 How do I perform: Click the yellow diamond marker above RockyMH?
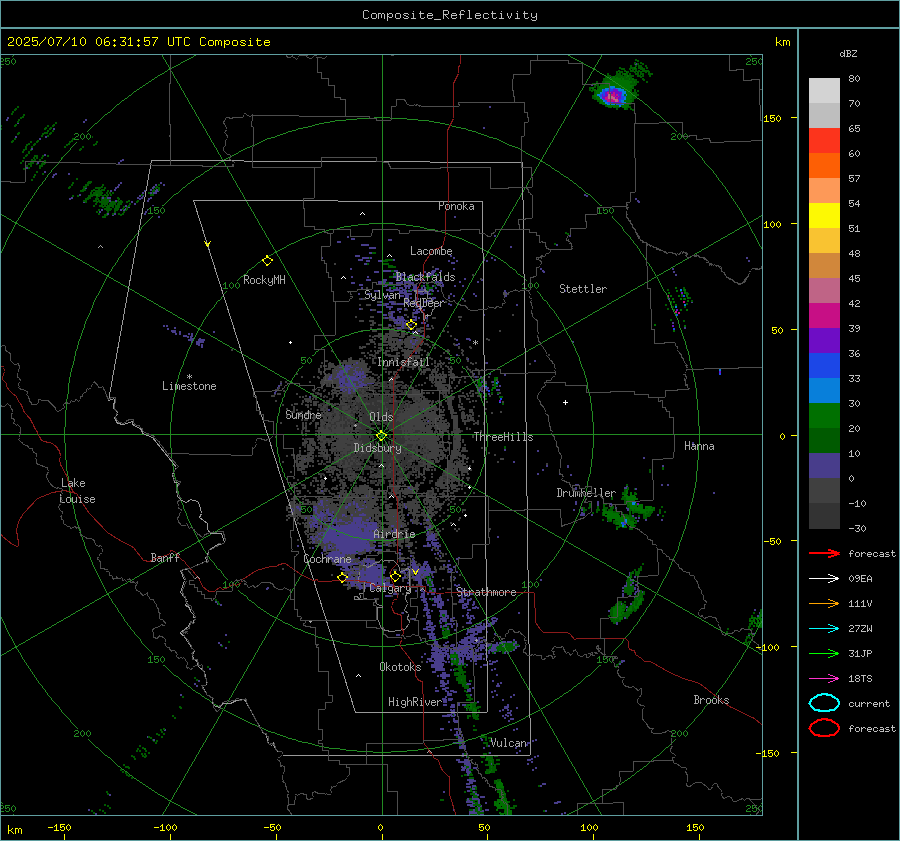point(267,261)
